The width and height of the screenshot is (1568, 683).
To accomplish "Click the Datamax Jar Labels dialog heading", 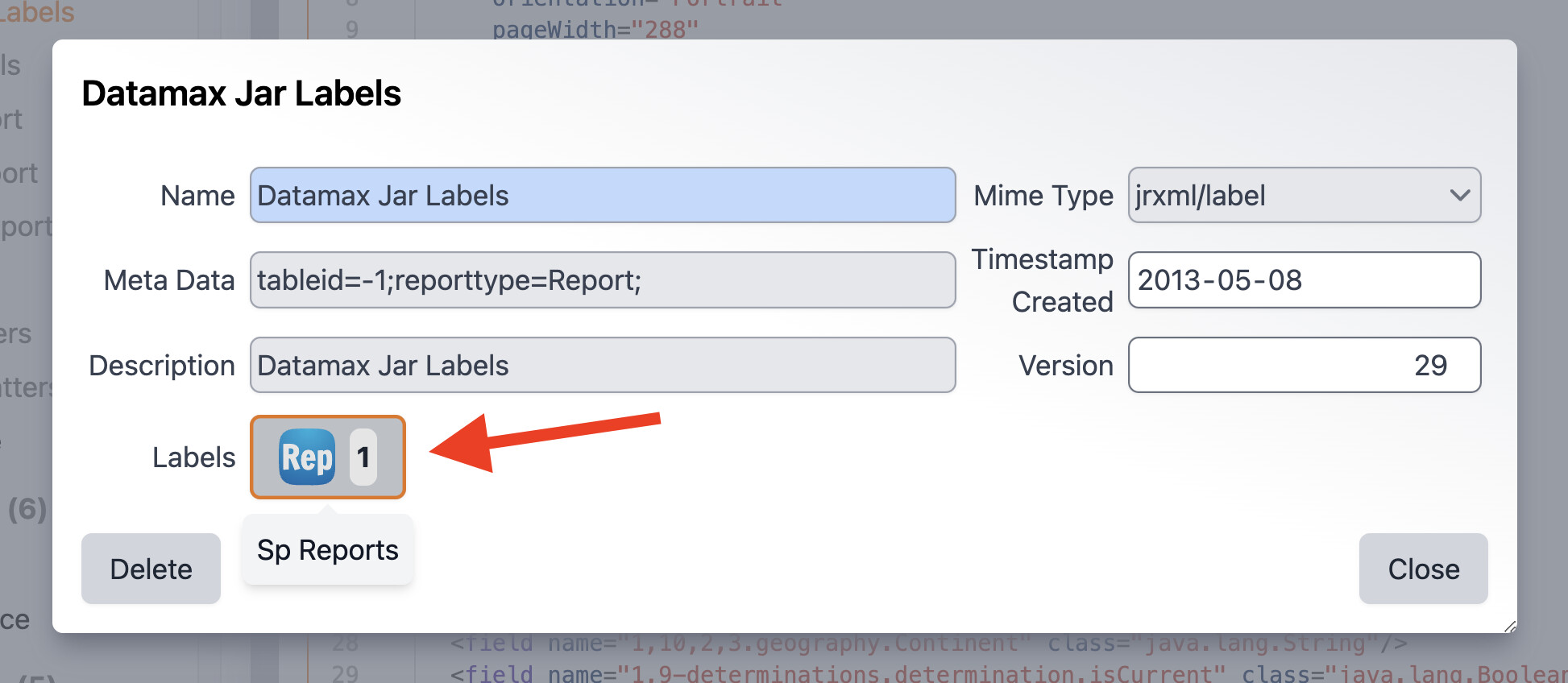I will 242,93.
